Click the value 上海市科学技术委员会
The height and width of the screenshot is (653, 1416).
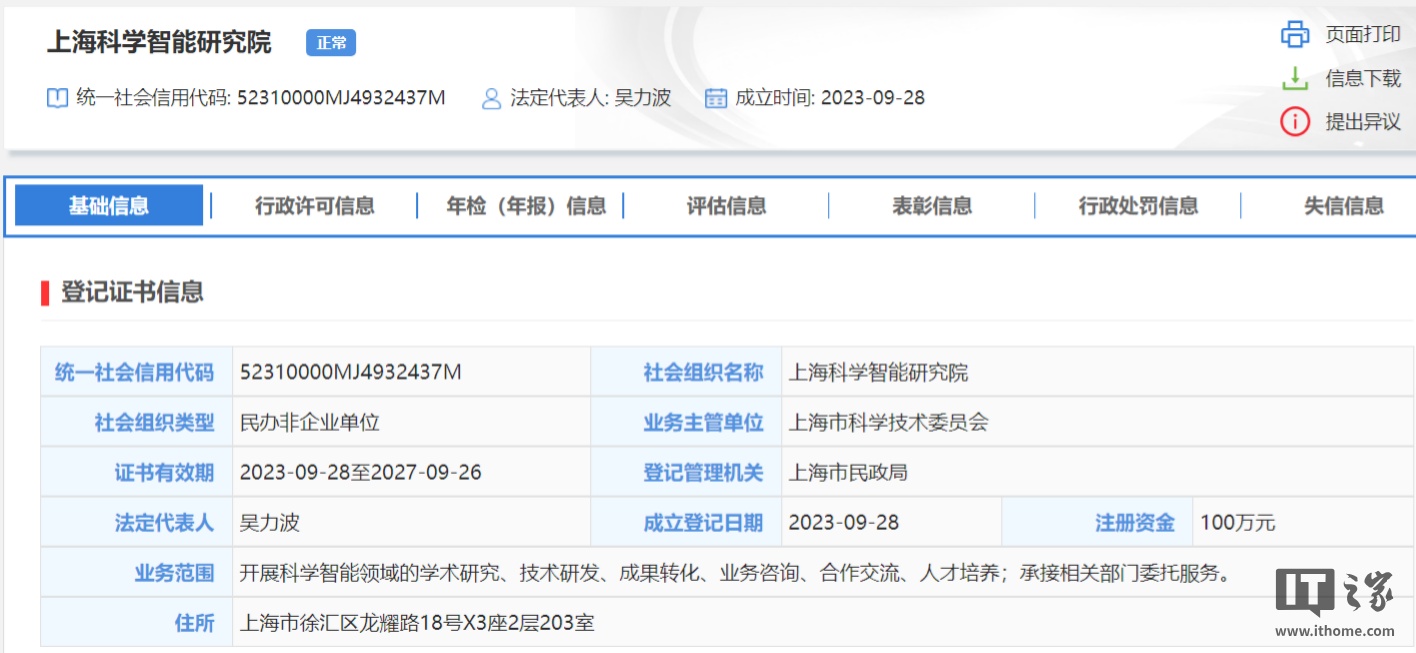tap(889, 423)
